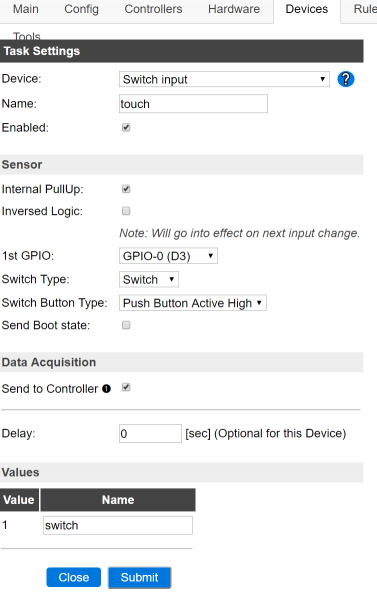This screenshot has height=600, width=377.
Task: Click the blue help question mark icon
Action: (x=346, y=79)
